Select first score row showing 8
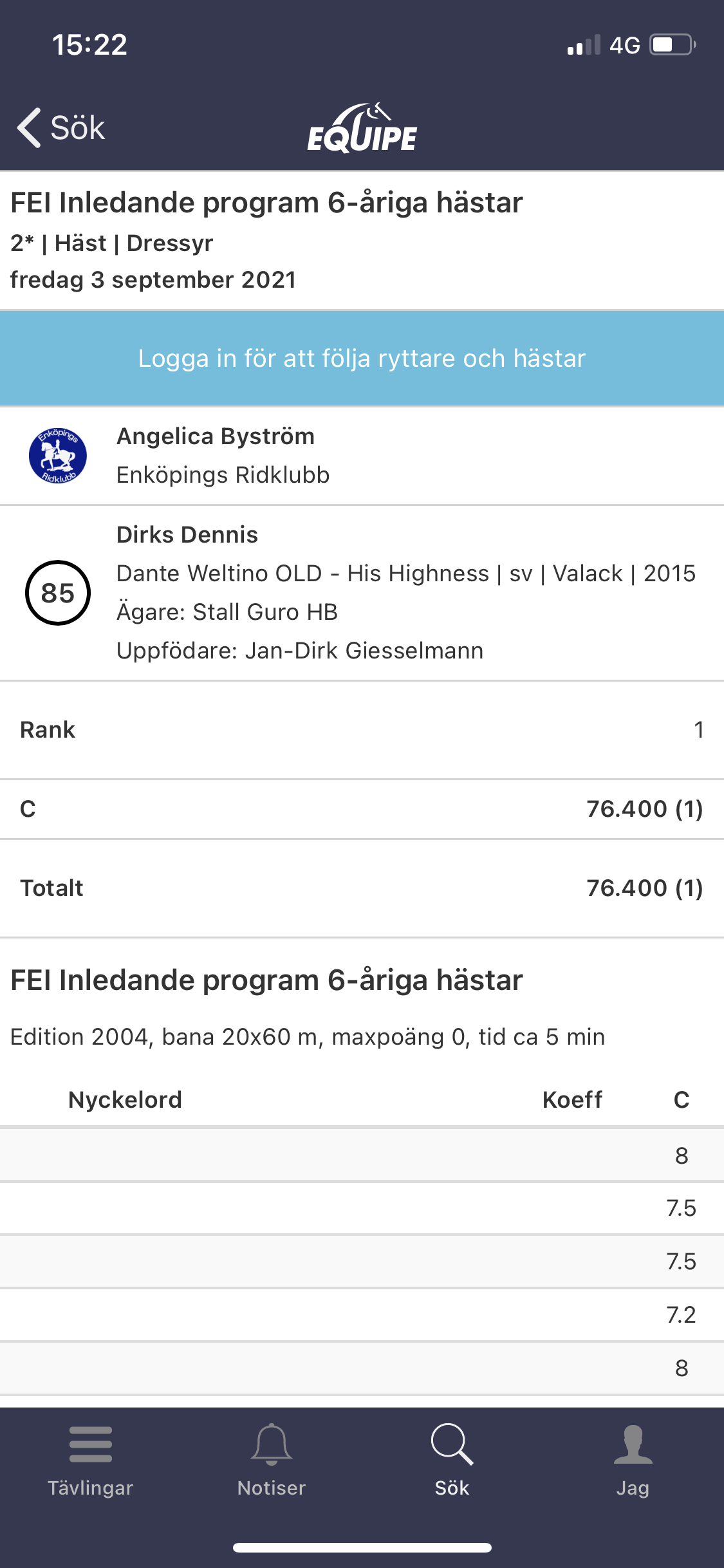This screenshot has height=1568, width=724. (362, 1155)
